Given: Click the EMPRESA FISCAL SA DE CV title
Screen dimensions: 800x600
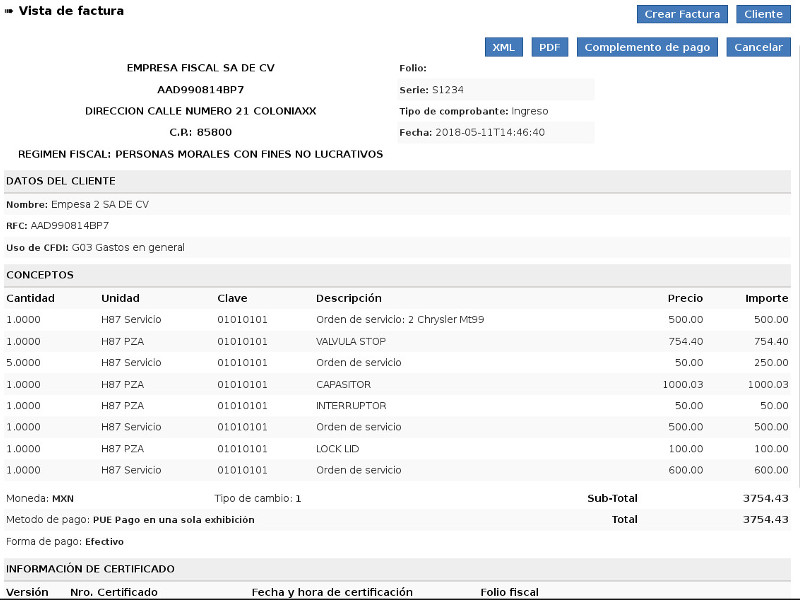Looking at the screenshot, I should 201,68.
